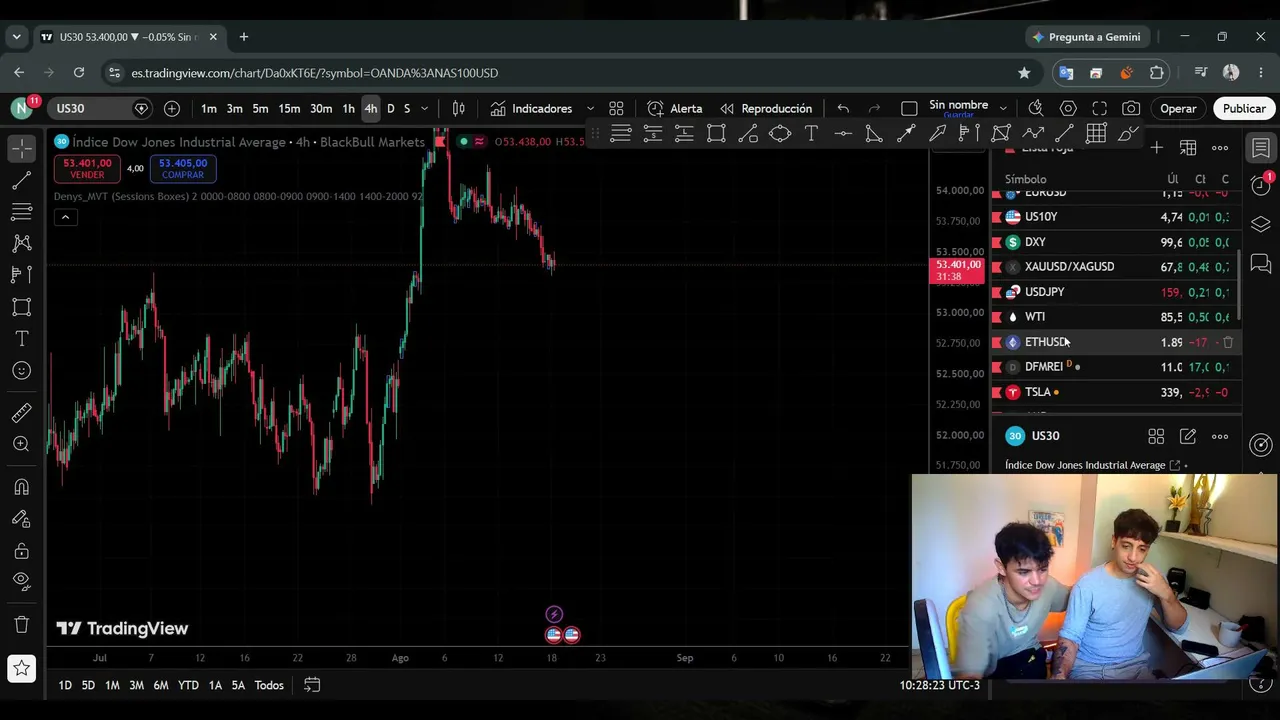
Task: Toggle magnet mode
Action: point(21,487)
